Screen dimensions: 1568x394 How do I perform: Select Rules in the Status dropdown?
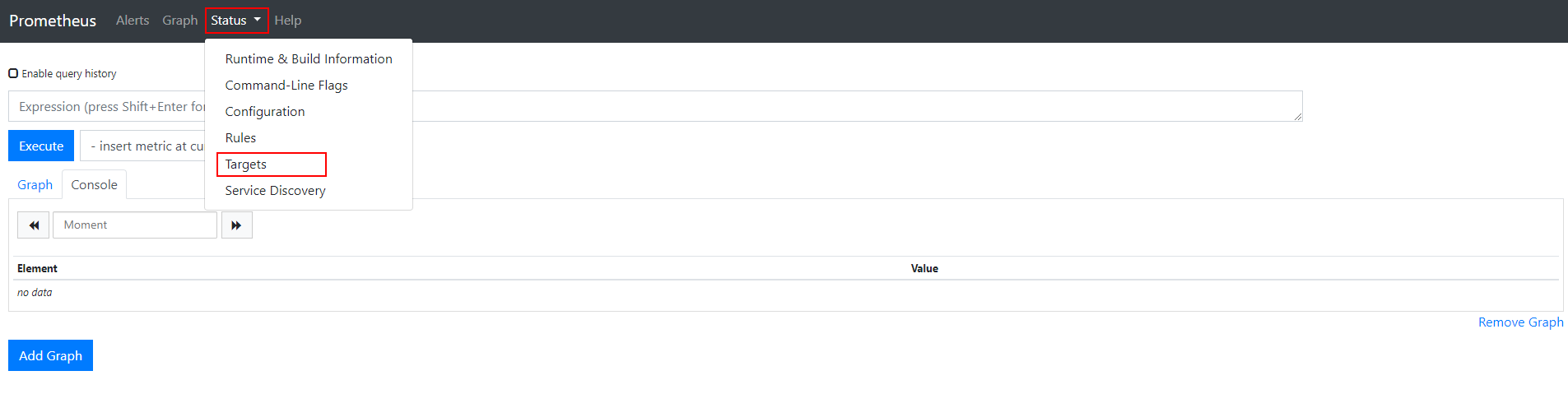[x=240, y=138]
